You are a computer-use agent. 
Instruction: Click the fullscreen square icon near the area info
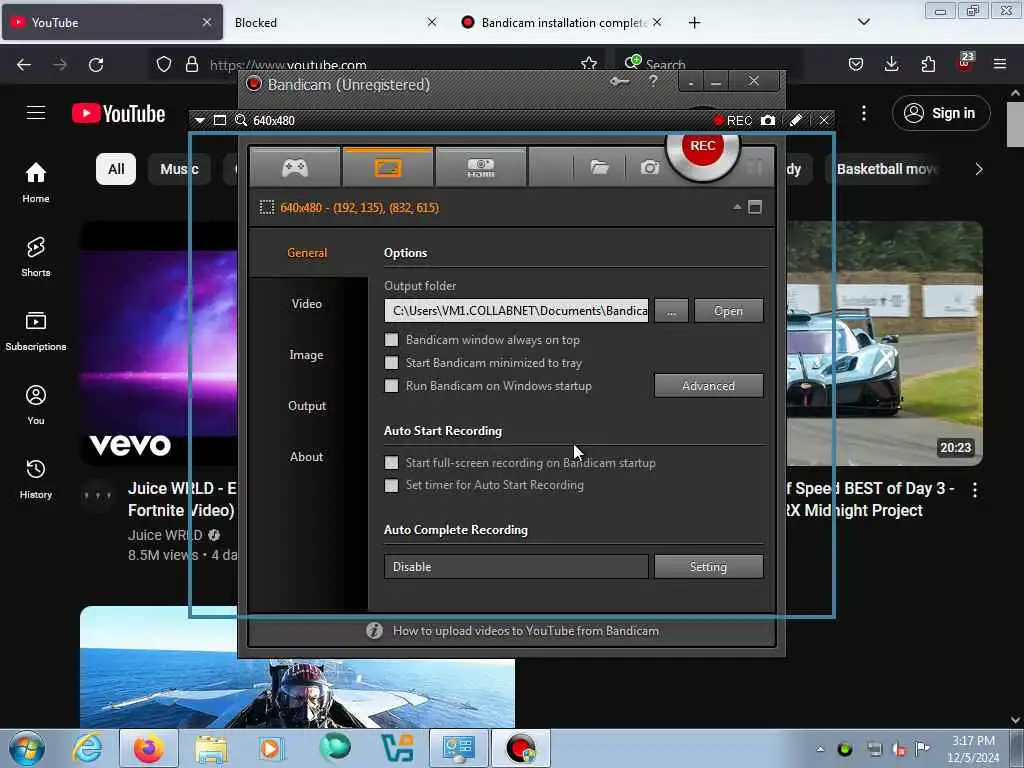[755, 207]
